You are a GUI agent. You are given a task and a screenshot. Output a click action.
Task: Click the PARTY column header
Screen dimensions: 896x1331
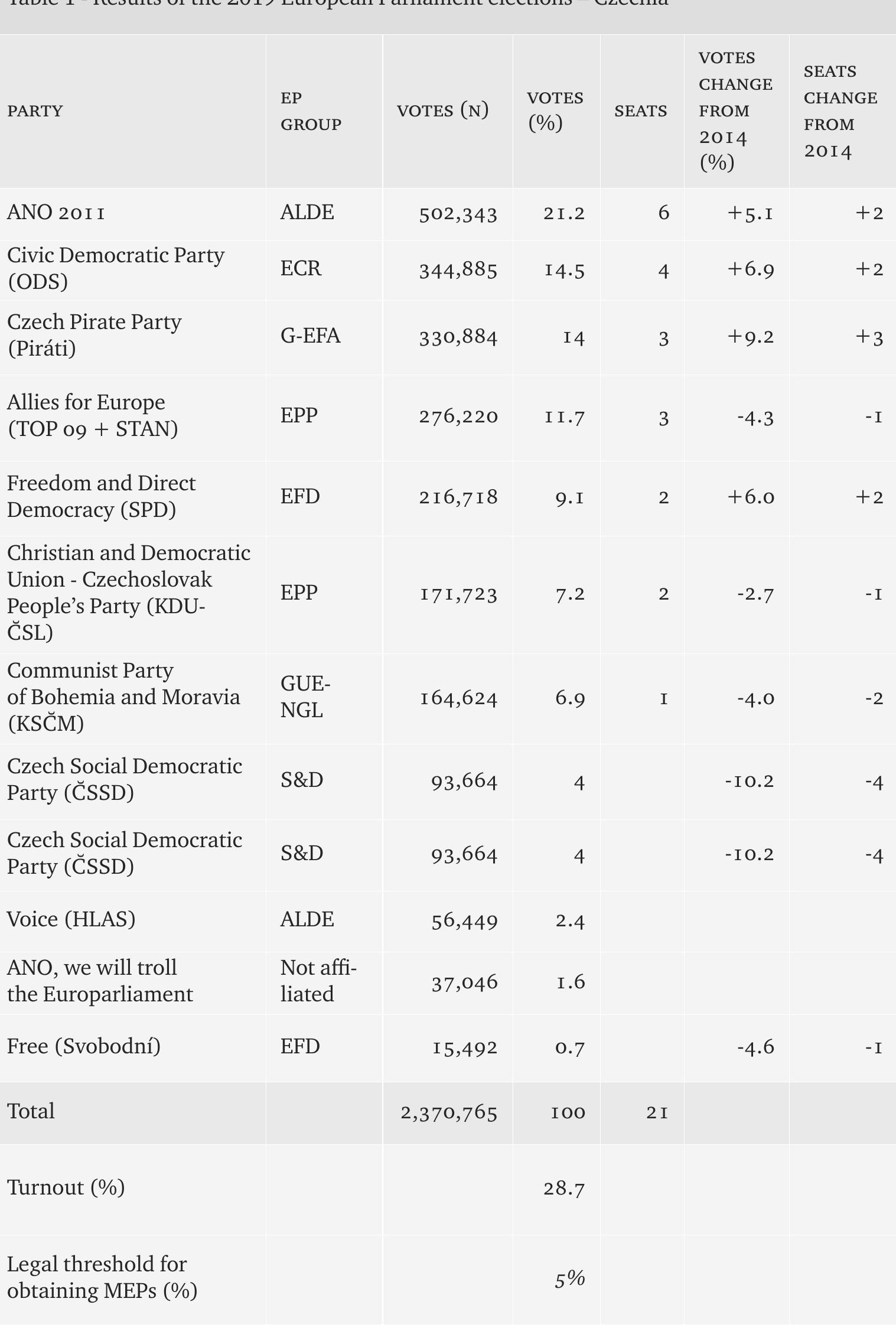(x=35, y=111)
